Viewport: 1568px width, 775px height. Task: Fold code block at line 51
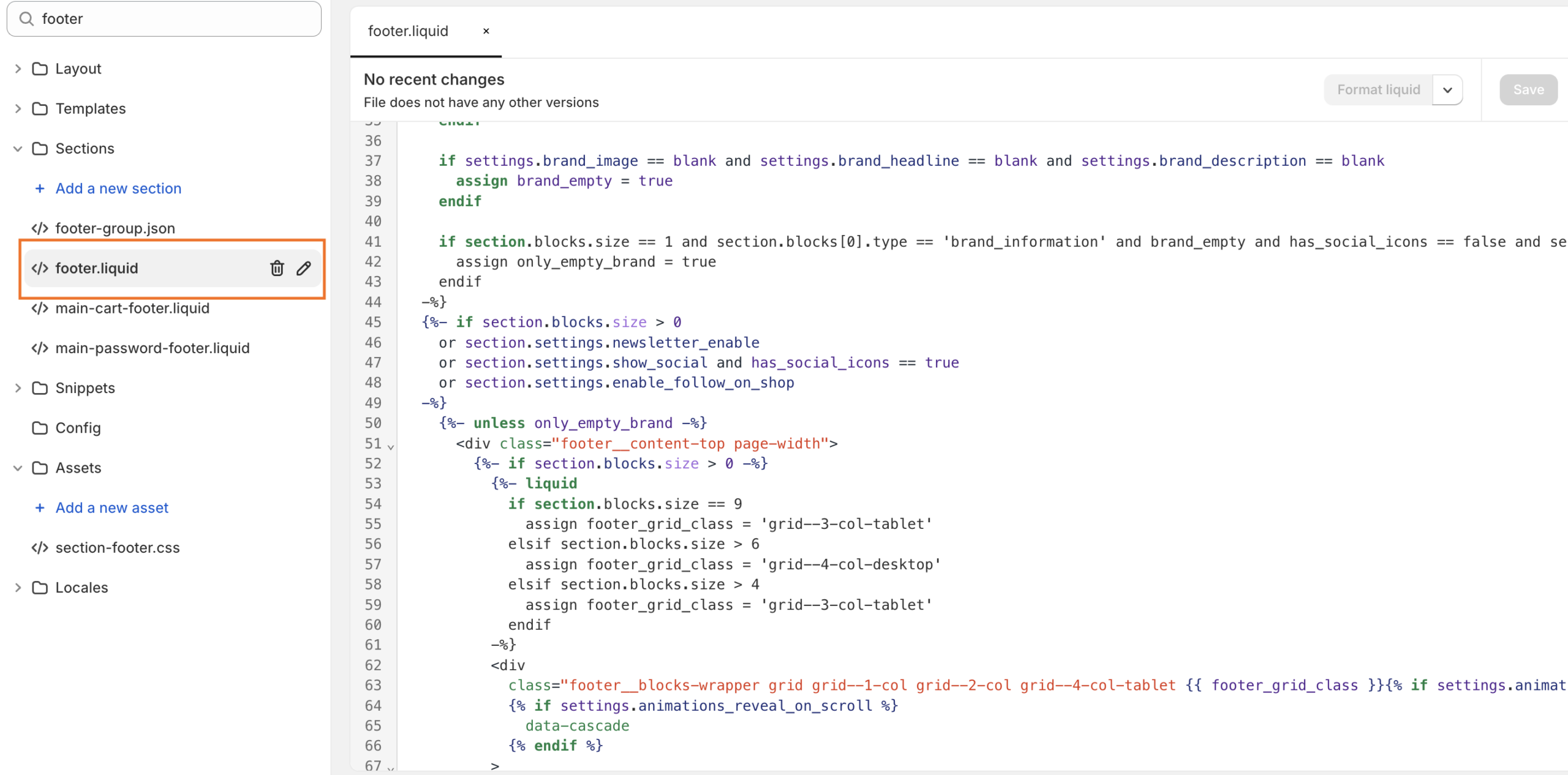pyautogui.click(x=391, y=446)
